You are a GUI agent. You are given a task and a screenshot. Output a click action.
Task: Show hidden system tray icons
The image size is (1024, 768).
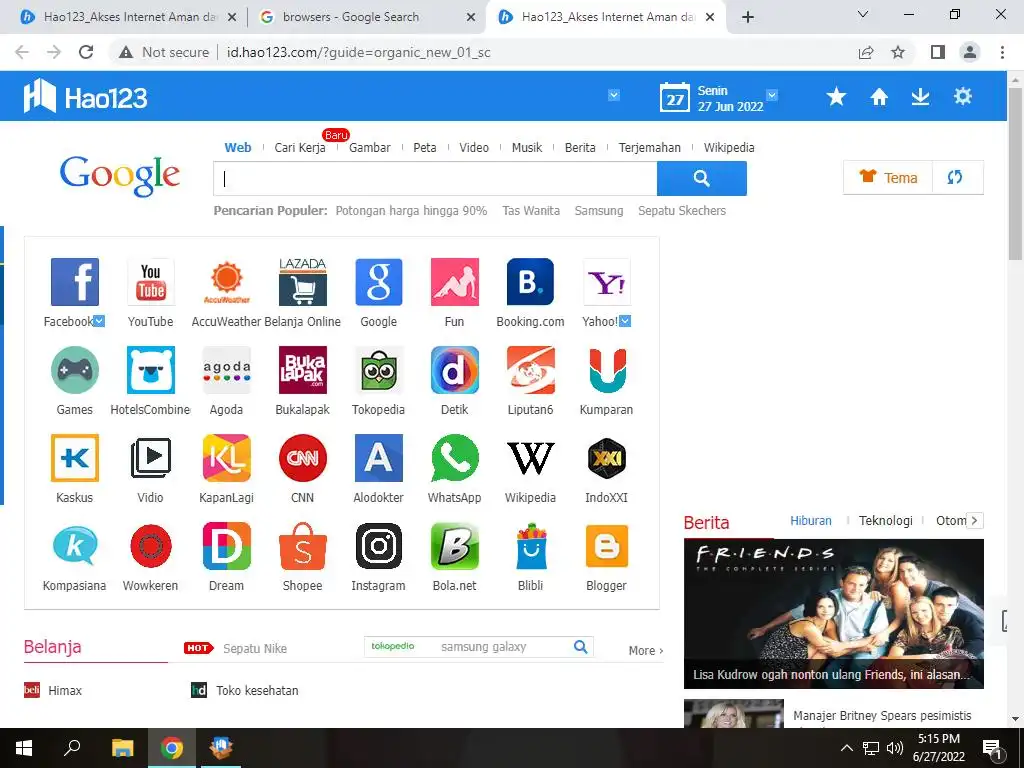[x=846, y=748]
